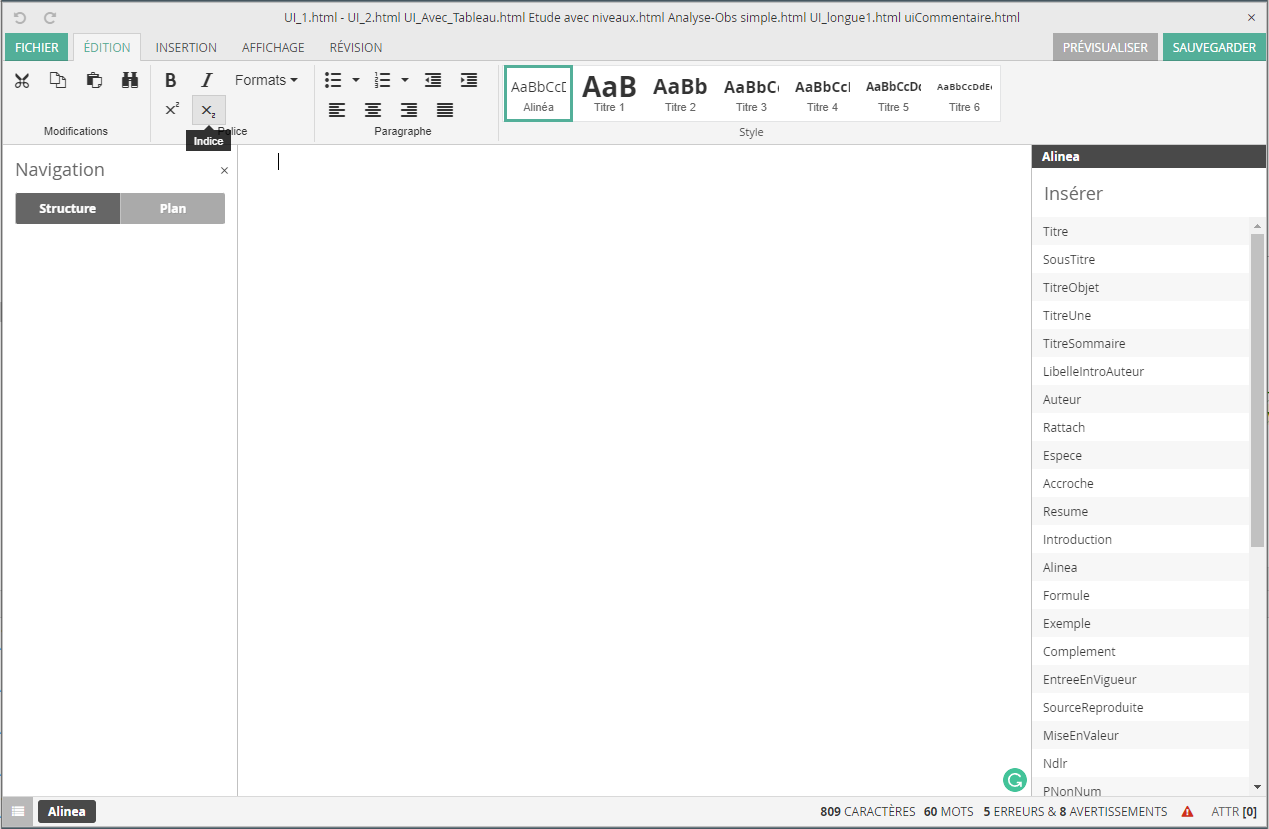The height and width of the screenshot is (829, 1269).
Task: Click the Sauvegarder button
Action: coord(1214,47)
